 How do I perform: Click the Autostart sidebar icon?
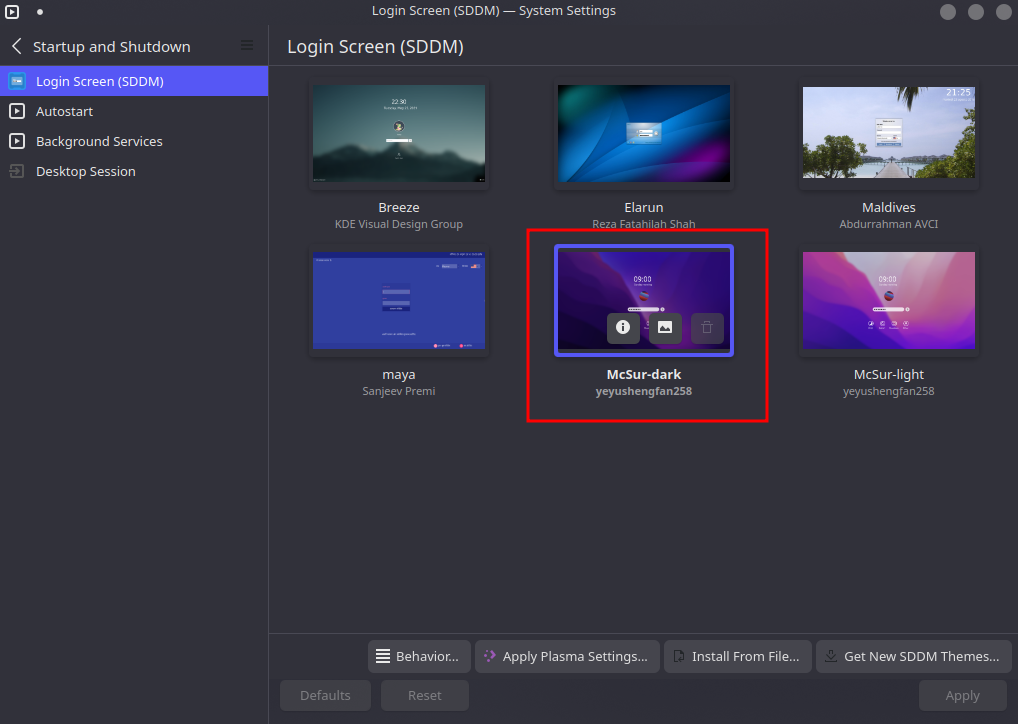pos(17,111)
